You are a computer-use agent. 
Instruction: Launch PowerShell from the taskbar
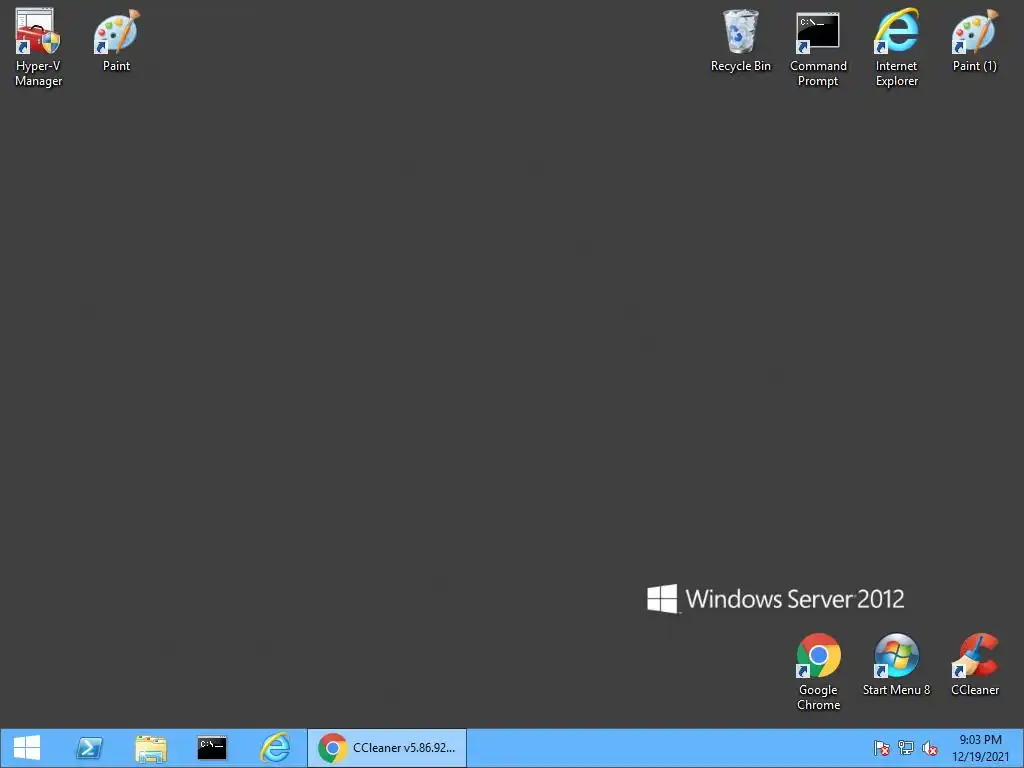(x=89, y=748)
